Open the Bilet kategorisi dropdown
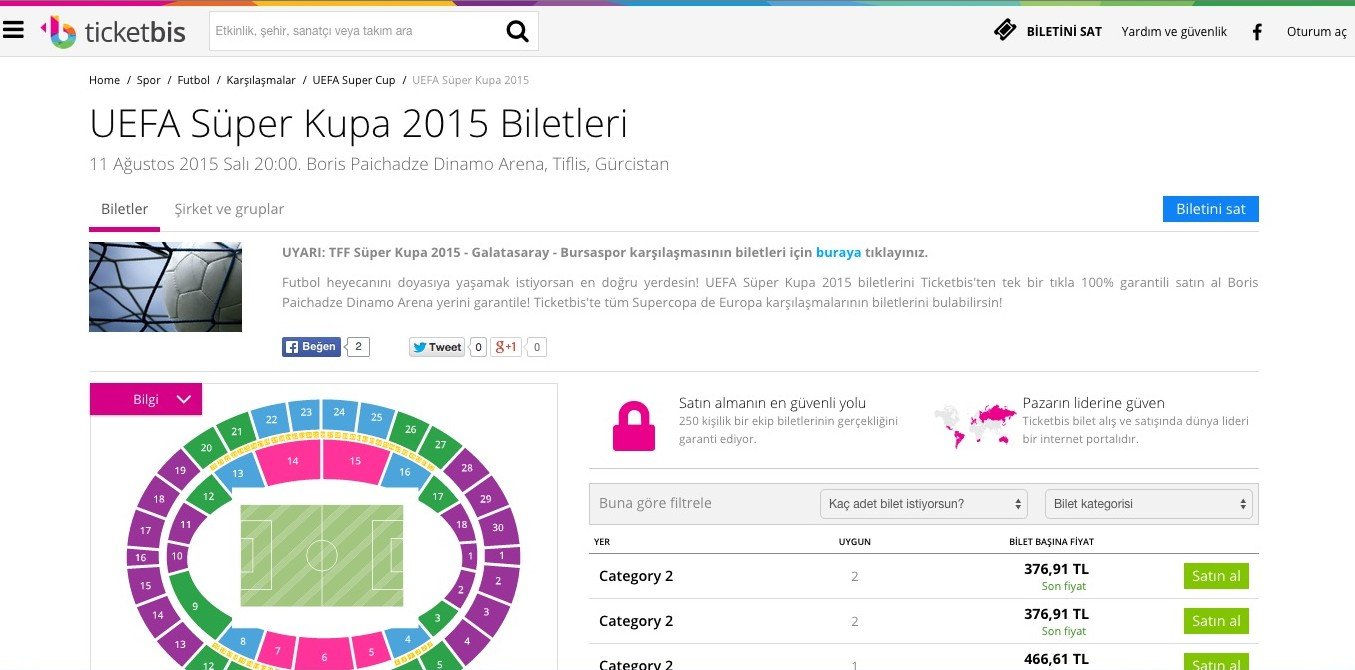1355x670 pixels. coord(1147,503)
